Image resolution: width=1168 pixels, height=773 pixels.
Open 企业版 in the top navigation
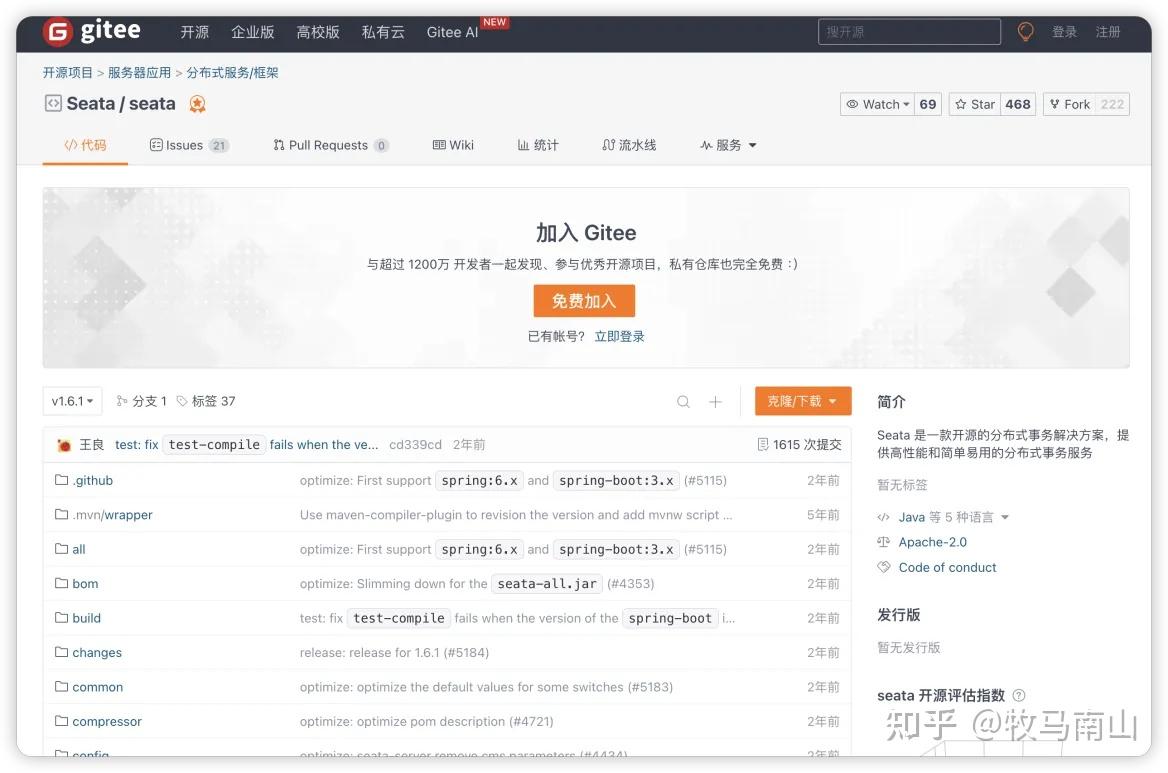click(x=253, y=32)
